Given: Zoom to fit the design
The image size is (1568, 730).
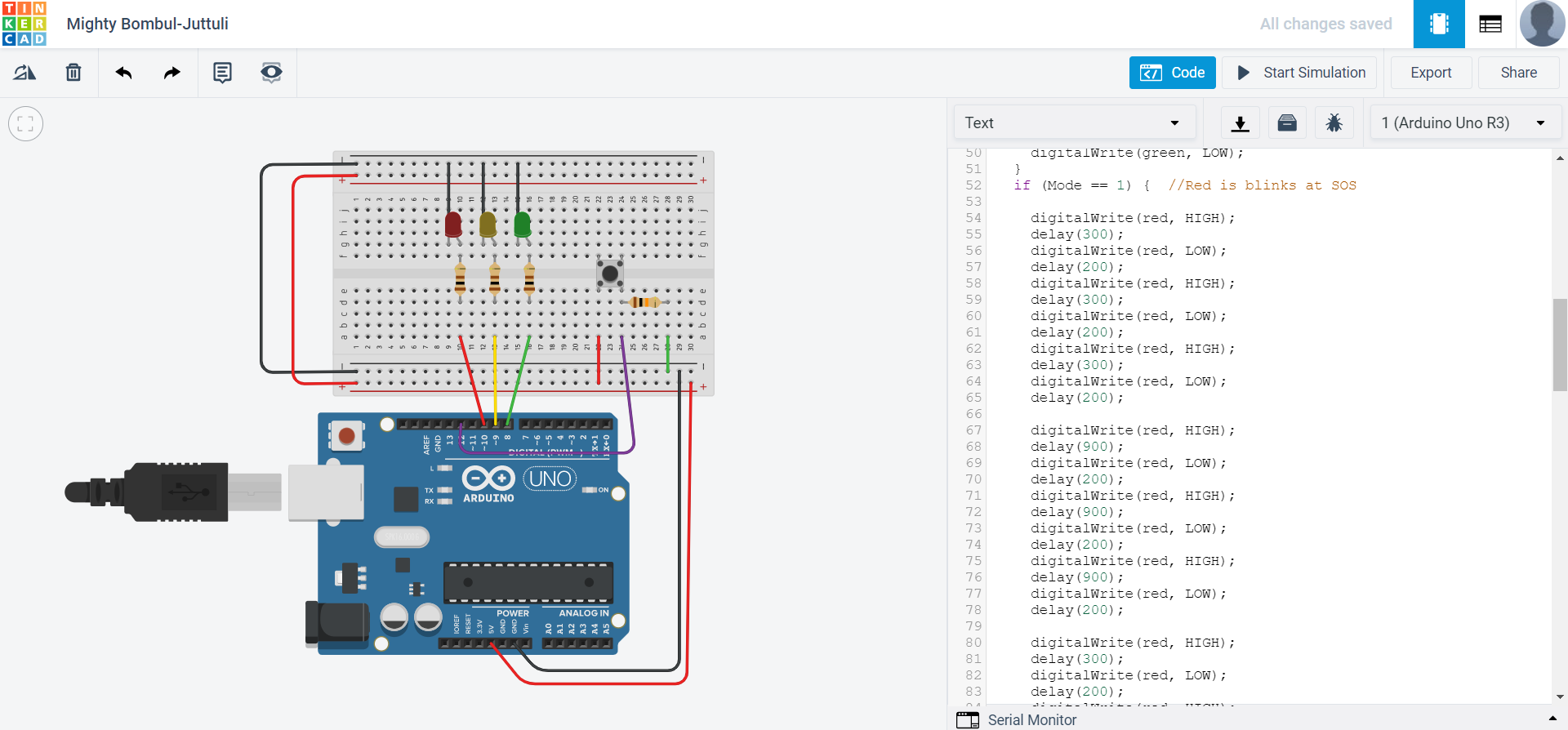Looking at the screenshot, I should [25, 124].
